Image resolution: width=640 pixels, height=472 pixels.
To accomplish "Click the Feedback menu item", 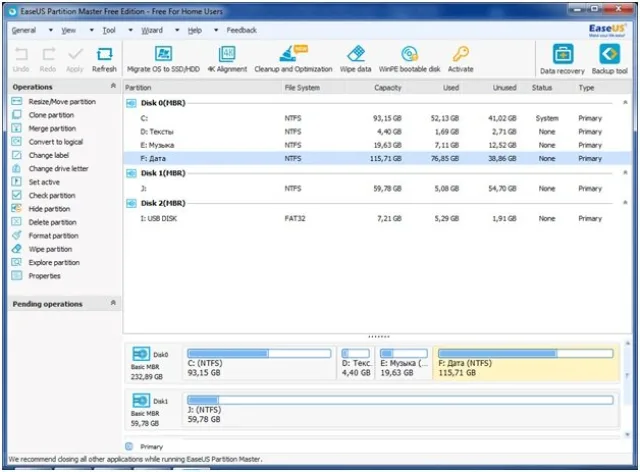I will click(242, 30).
